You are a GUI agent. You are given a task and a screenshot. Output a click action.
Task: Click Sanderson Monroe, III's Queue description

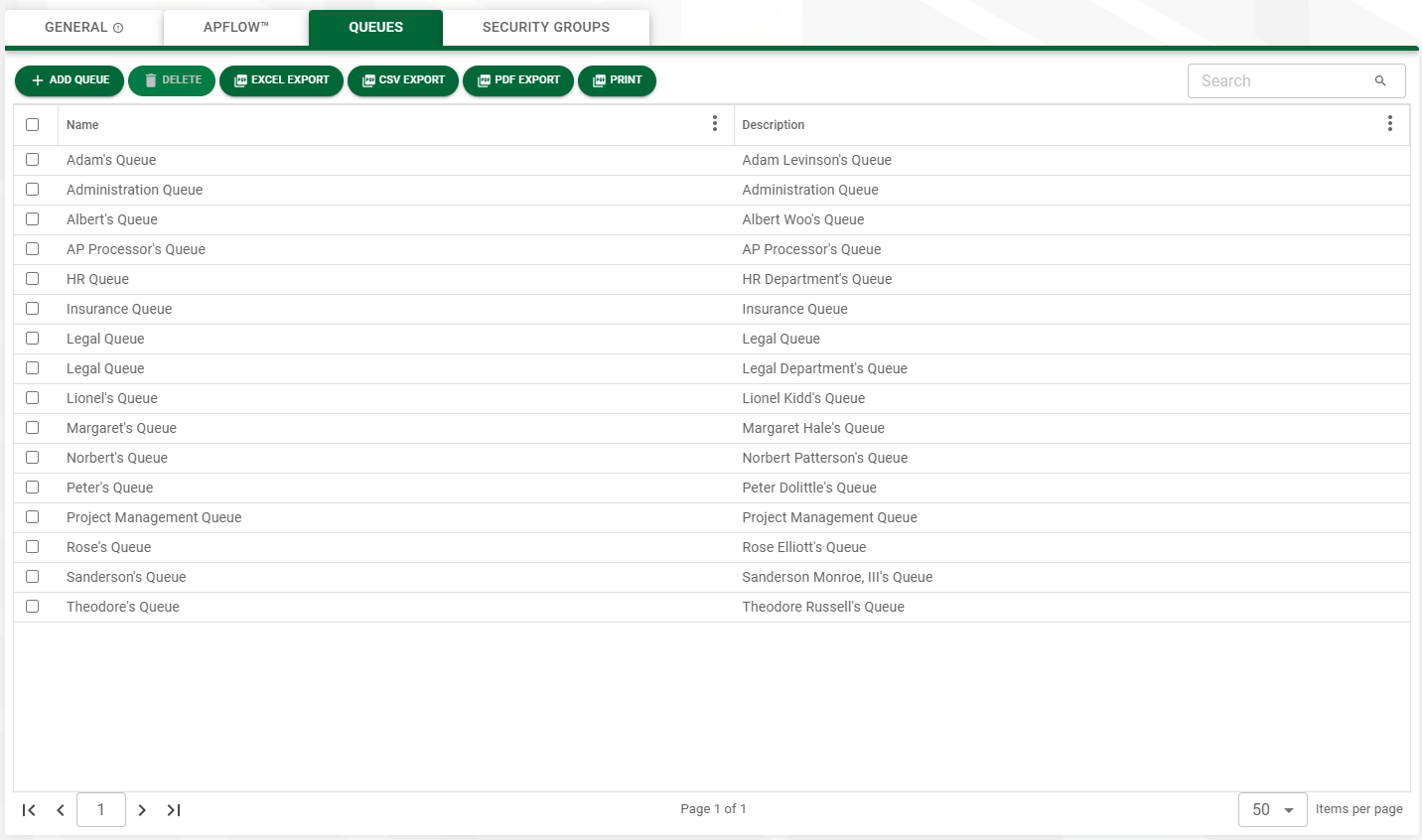(x=837, y=577)
